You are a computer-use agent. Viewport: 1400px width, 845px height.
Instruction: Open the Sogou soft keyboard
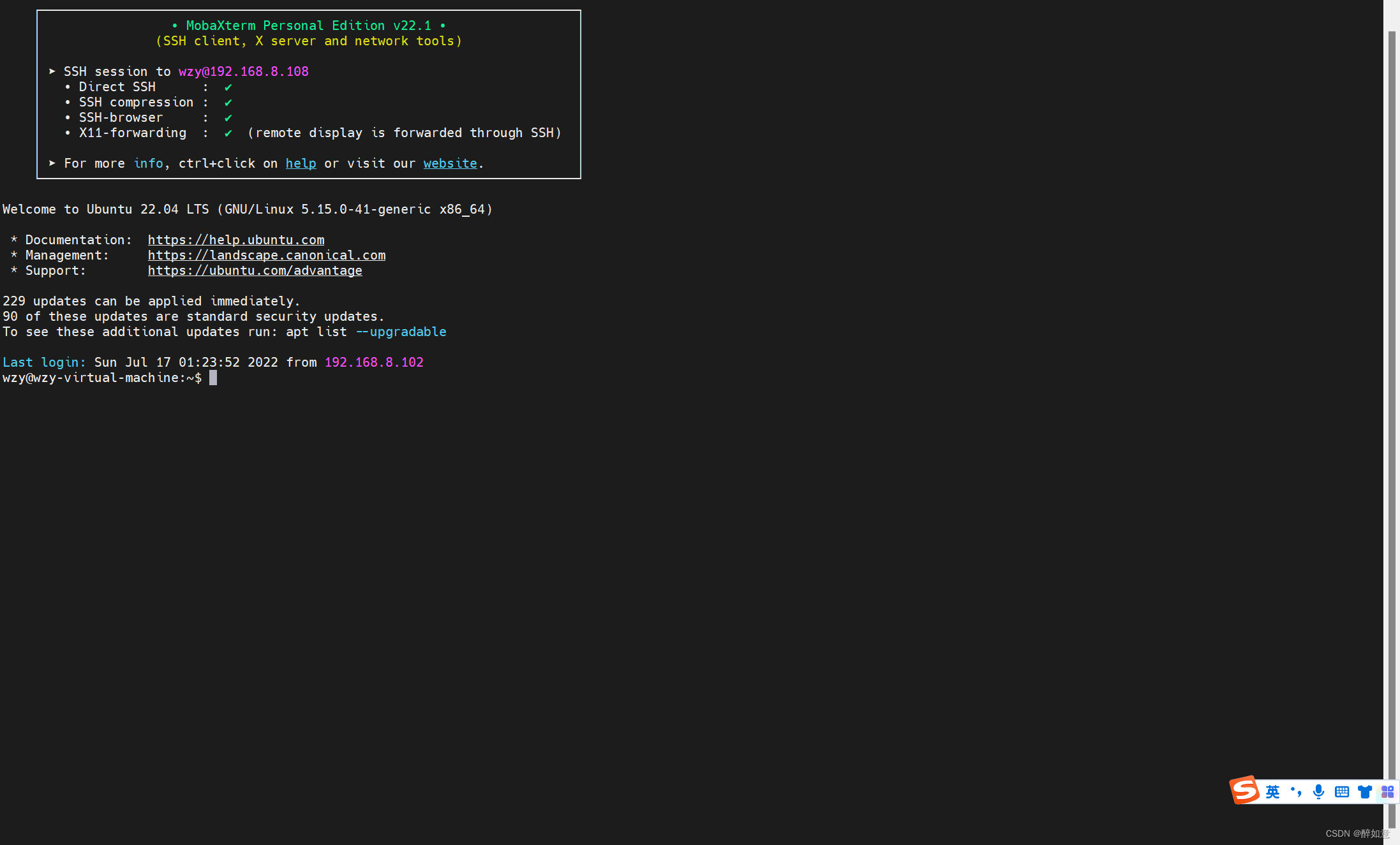tap(1341, 792)
